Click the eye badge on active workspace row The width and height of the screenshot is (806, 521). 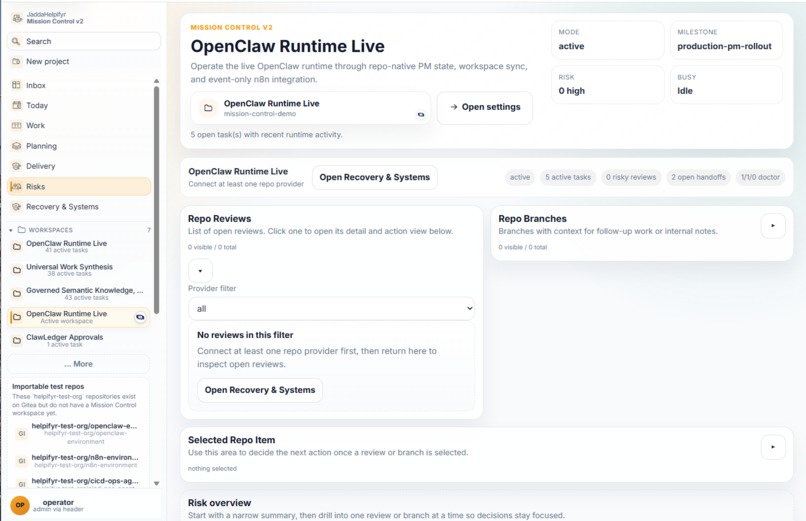[x=140, y=317]
